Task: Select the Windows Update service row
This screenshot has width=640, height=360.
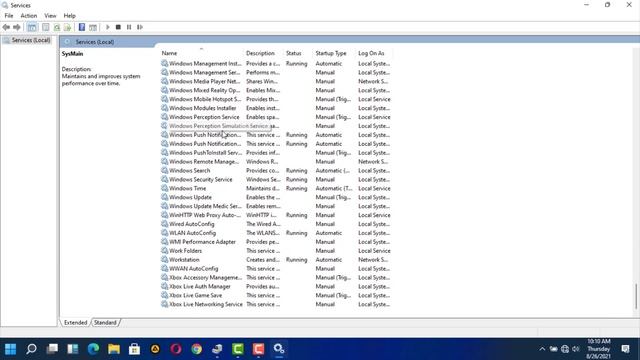Action: tap(276, 197)
